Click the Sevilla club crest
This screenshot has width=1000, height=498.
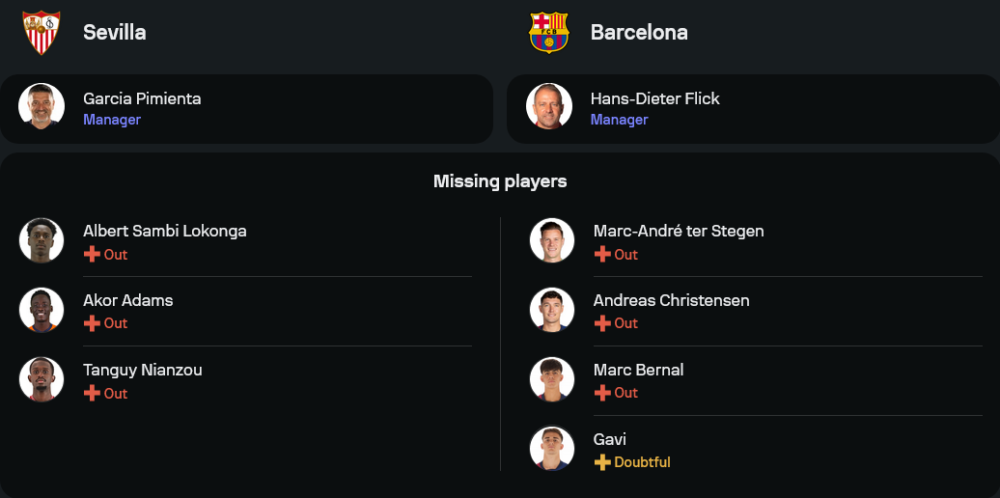tap(41, 32)
